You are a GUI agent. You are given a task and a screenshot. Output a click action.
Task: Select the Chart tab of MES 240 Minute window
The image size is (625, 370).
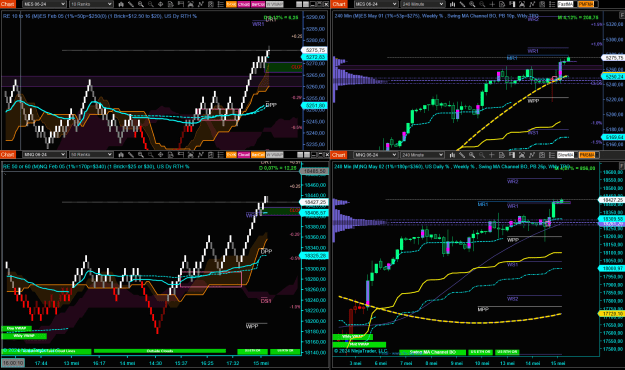[x=339, y=4]
